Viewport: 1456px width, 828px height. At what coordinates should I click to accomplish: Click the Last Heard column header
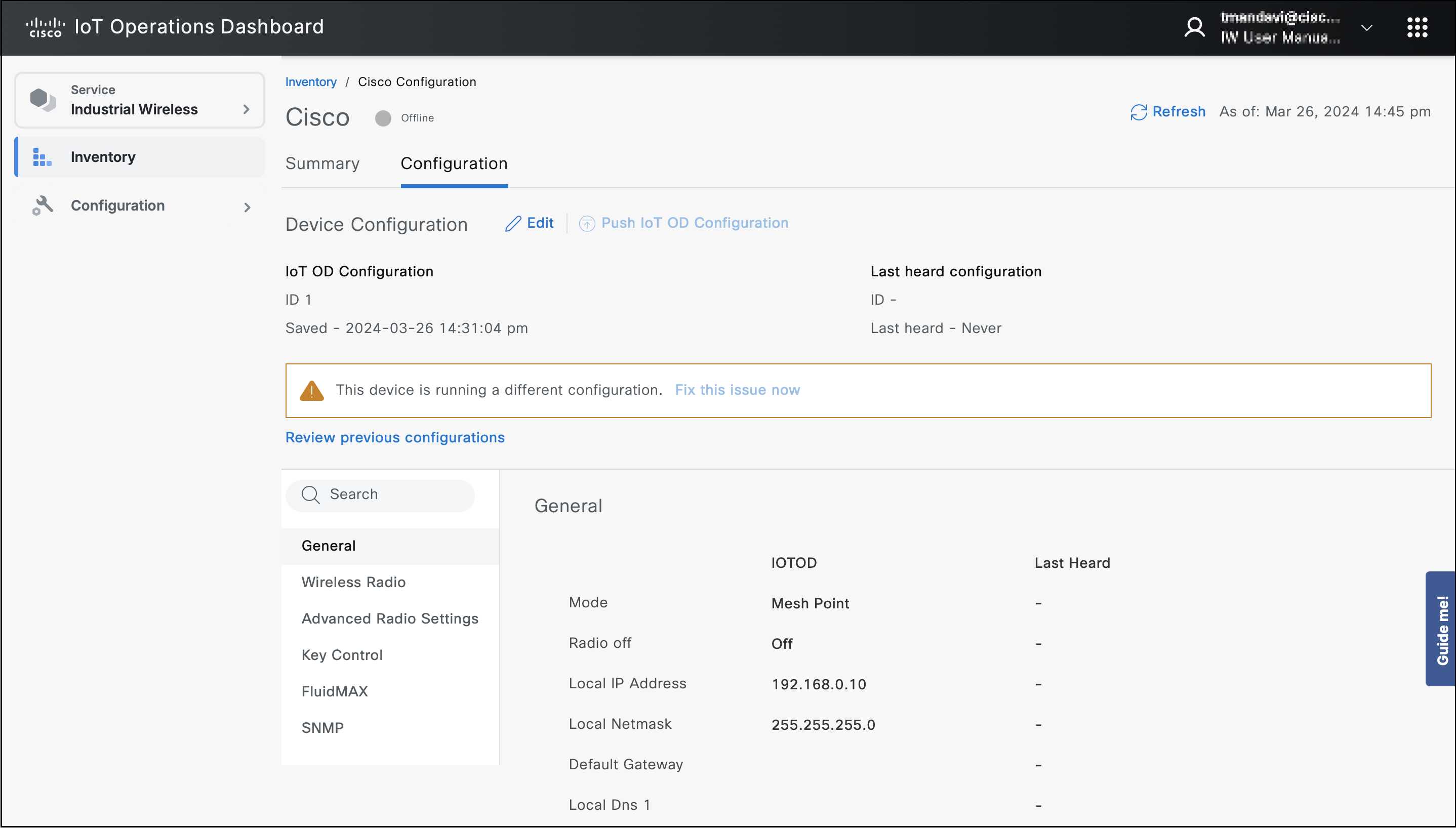tap(1072, 563)
